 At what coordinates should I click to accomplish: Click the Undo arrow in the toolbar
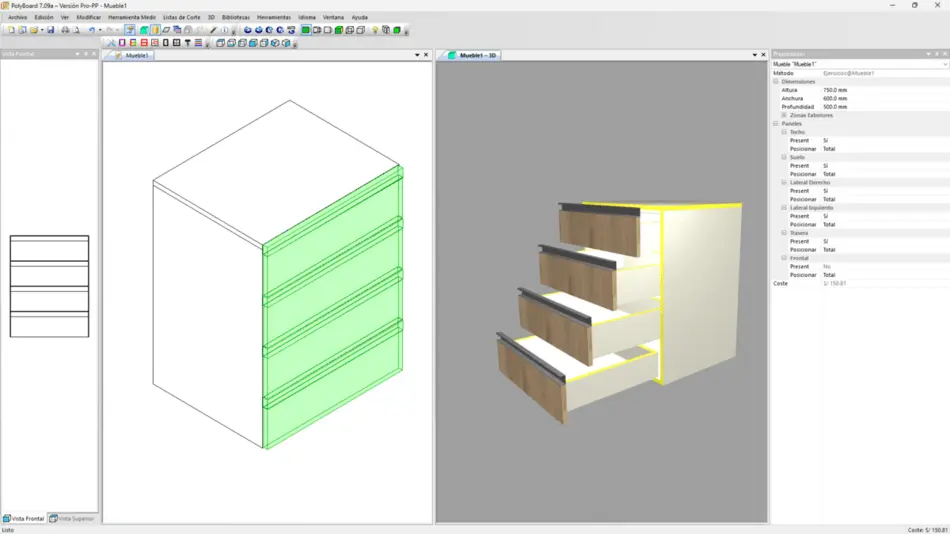(91, 30)
